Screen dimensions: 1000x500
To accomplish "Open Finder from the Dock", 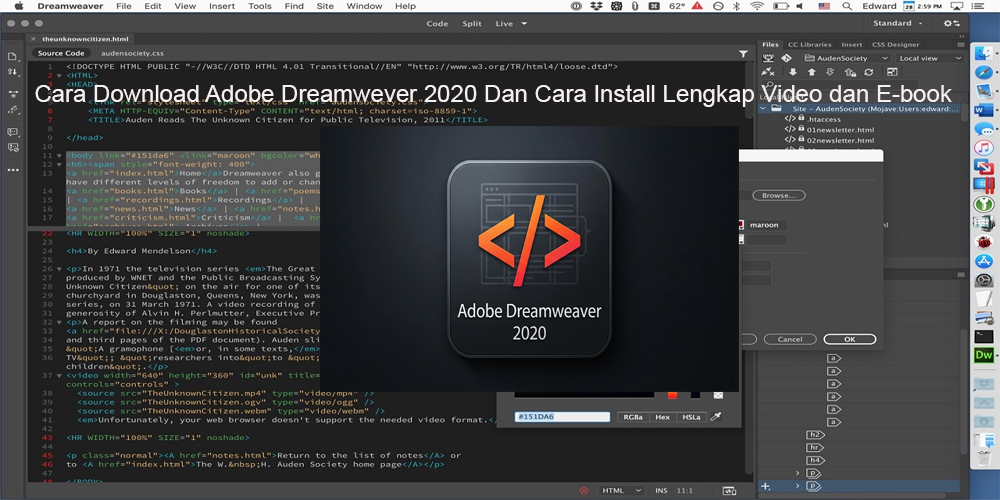I will pos(984,54).
